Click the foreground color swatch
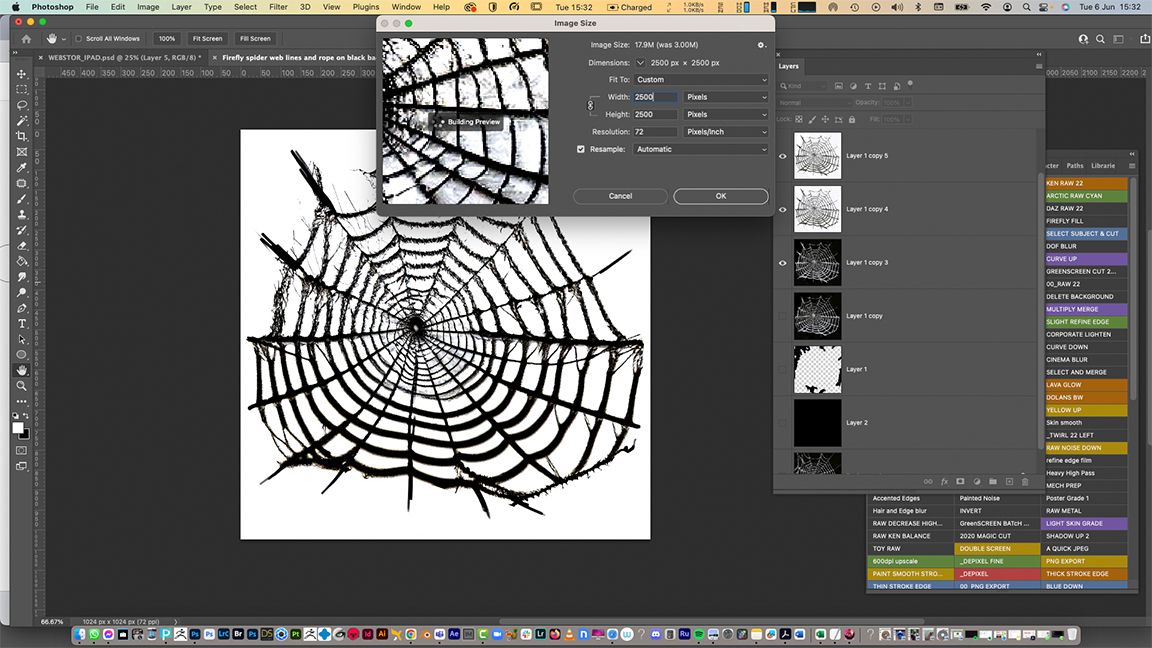This screenshot has height=648, width=1152. 17,426
